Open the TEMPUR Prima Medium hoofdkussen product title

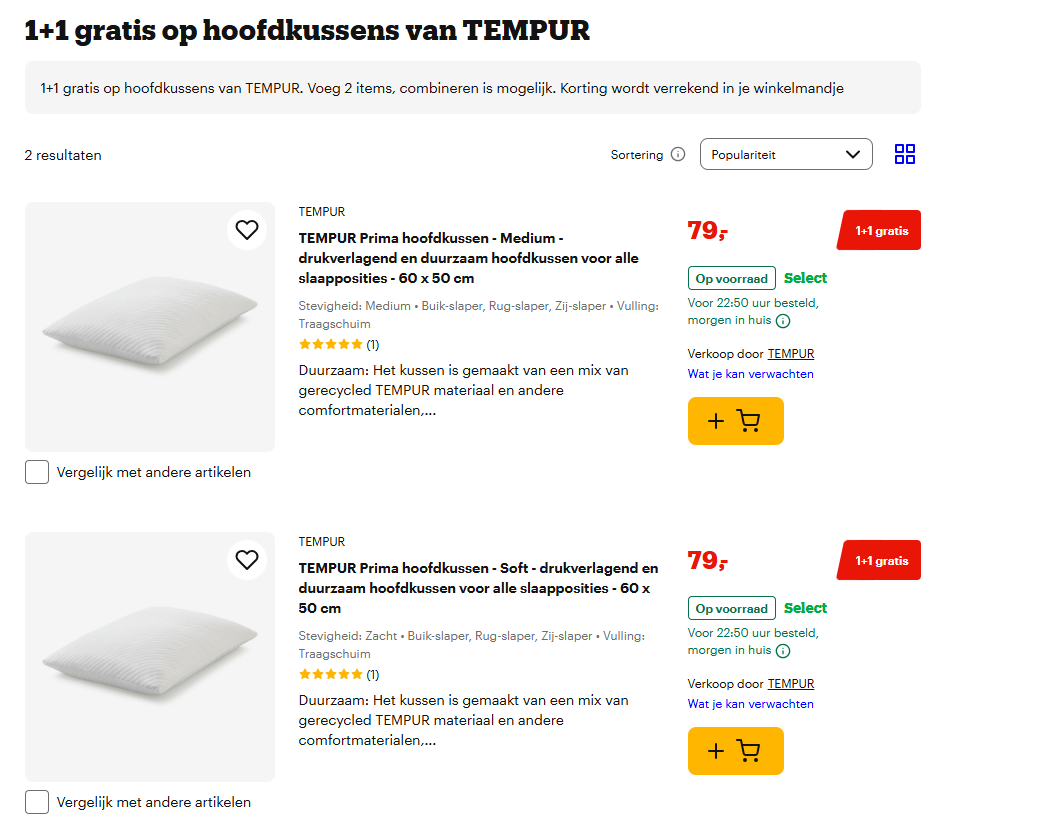pyautogui.click(x=438, y=258)
